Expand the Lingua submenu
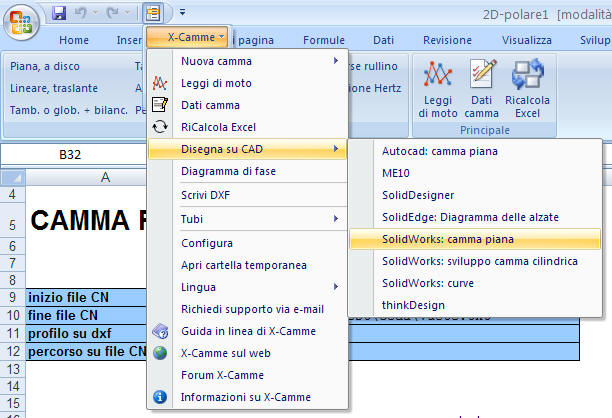 coord(248,287)
